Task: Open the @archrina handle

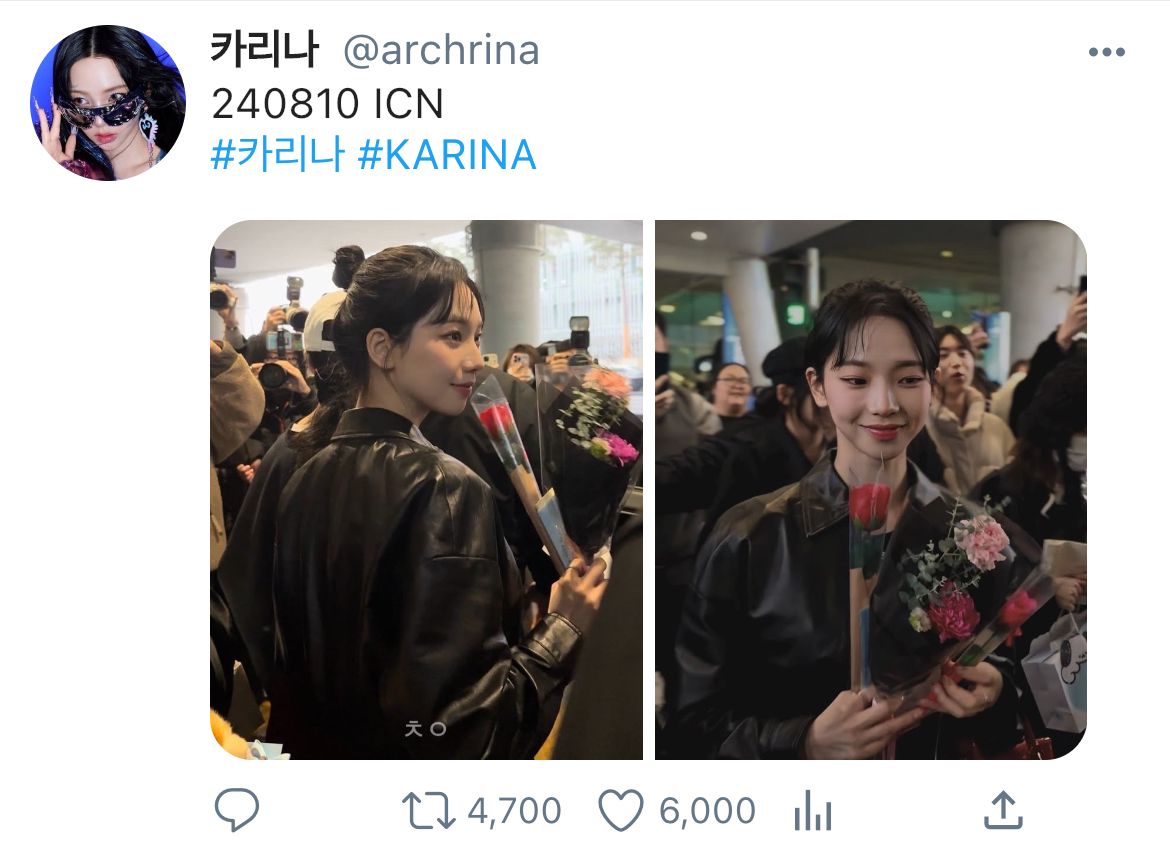Action: (x=441, y=51)
